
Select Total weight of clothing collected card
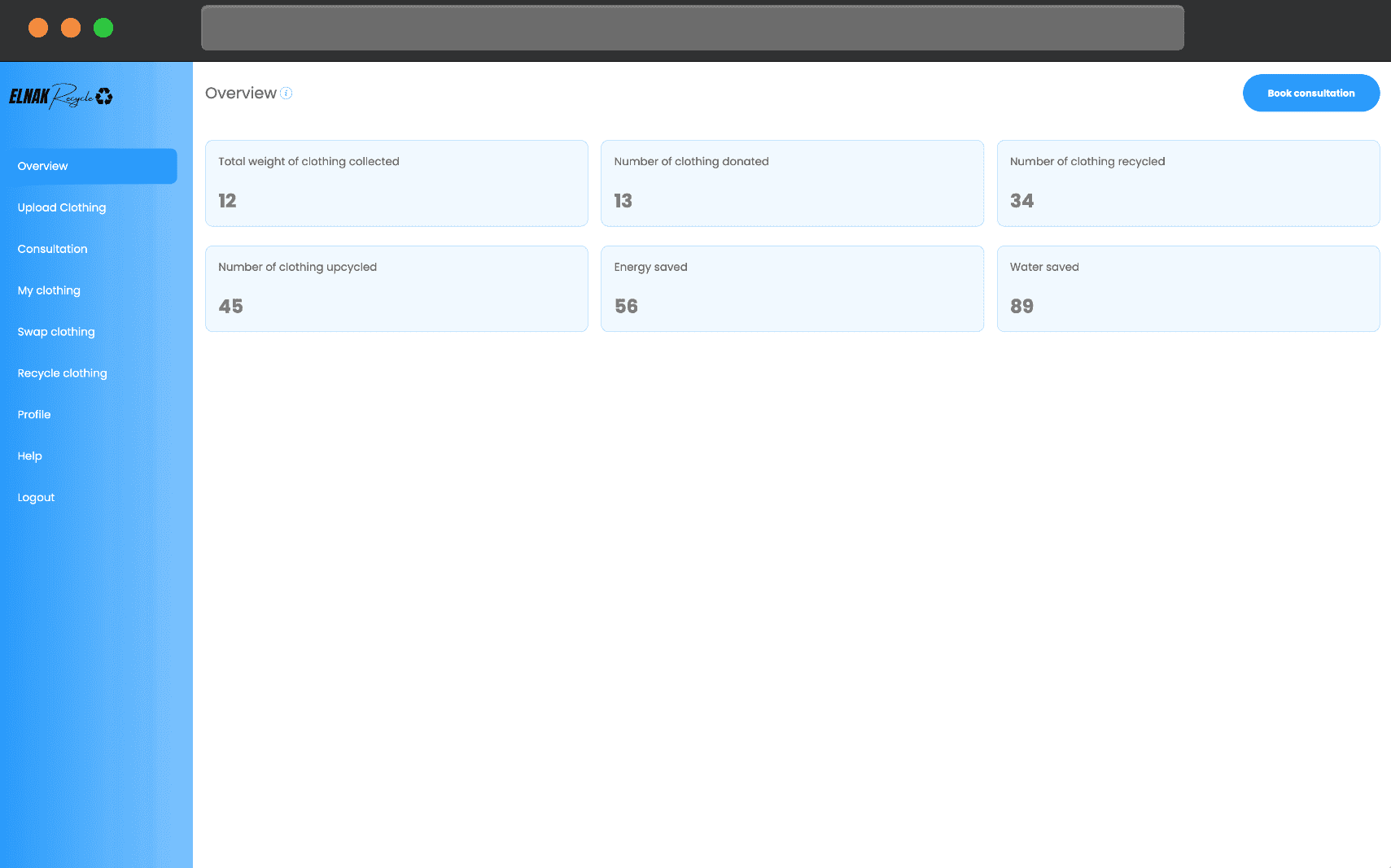pos(396,183)
